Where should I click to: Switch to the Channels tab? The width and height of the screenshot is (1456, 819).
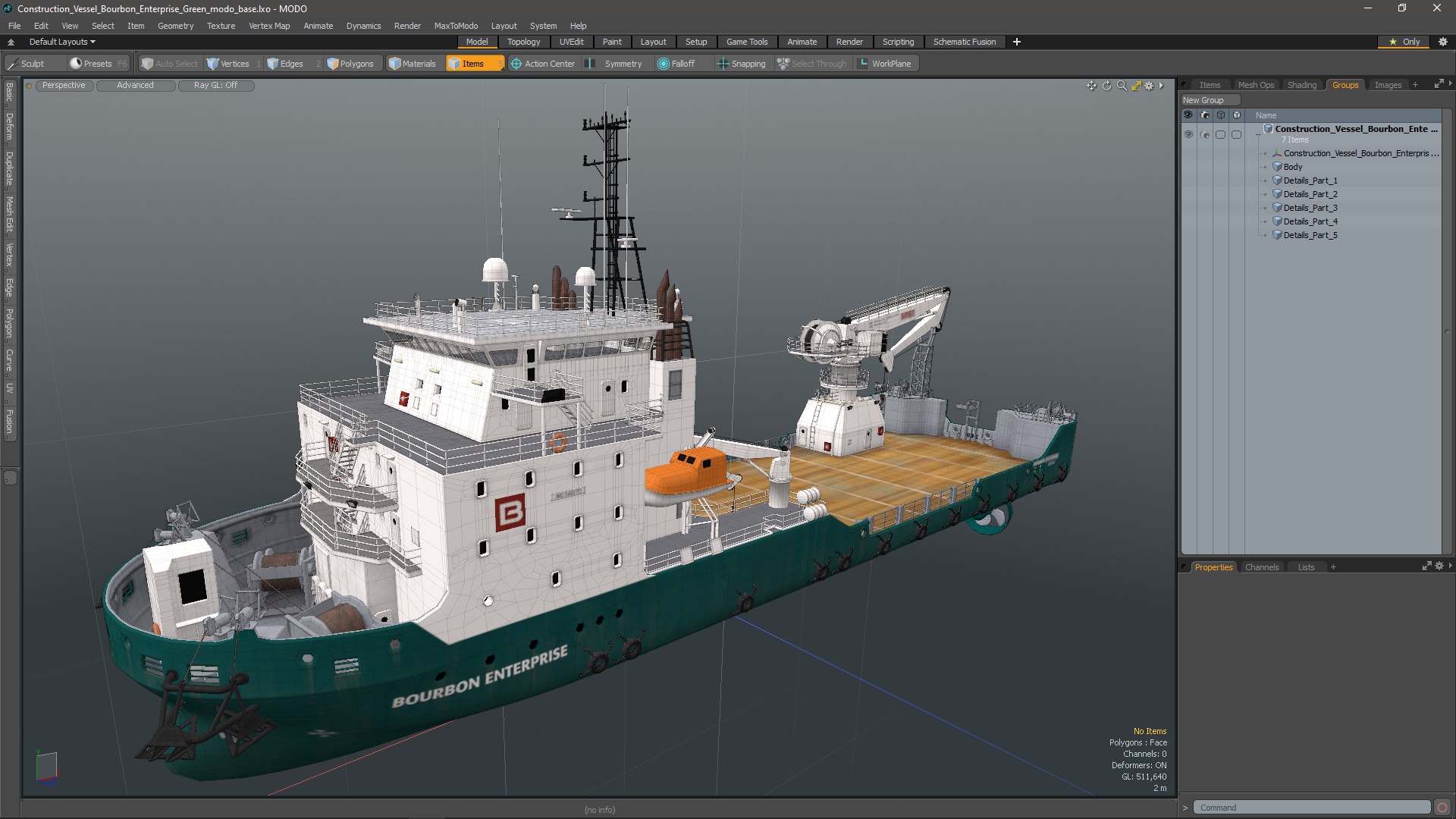[1261, 567]
